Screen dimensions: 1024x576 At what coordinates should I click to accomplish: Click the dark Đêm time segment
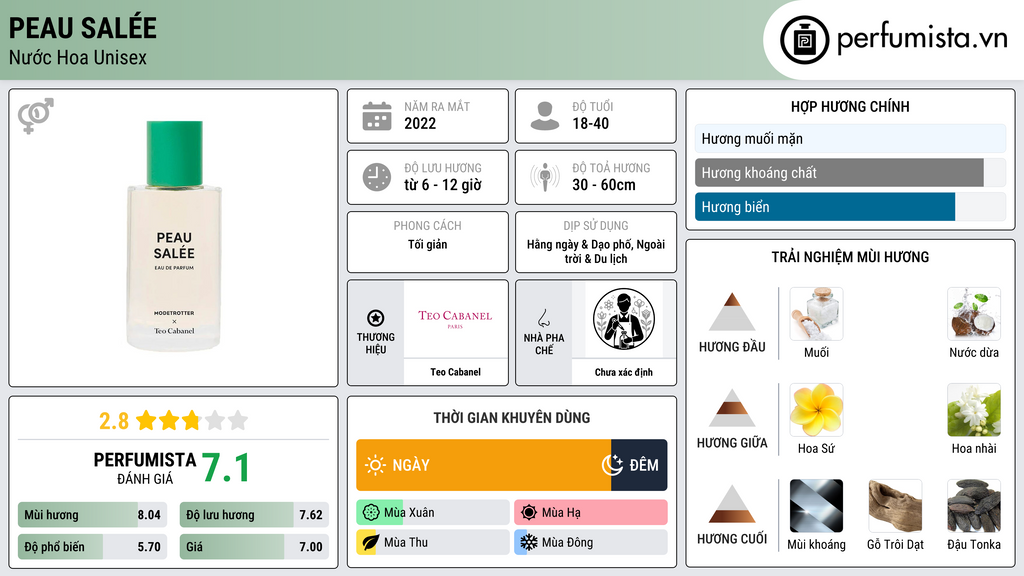(639, 465)
